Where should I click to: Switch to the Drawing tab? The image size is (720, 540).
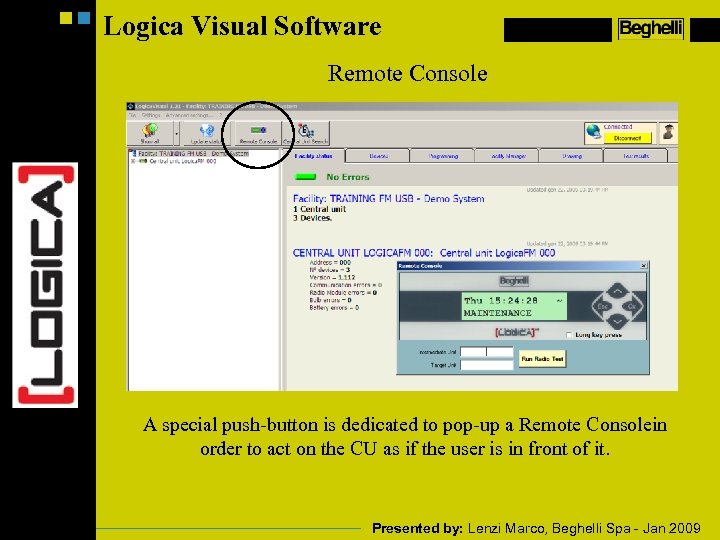[572, 156]
